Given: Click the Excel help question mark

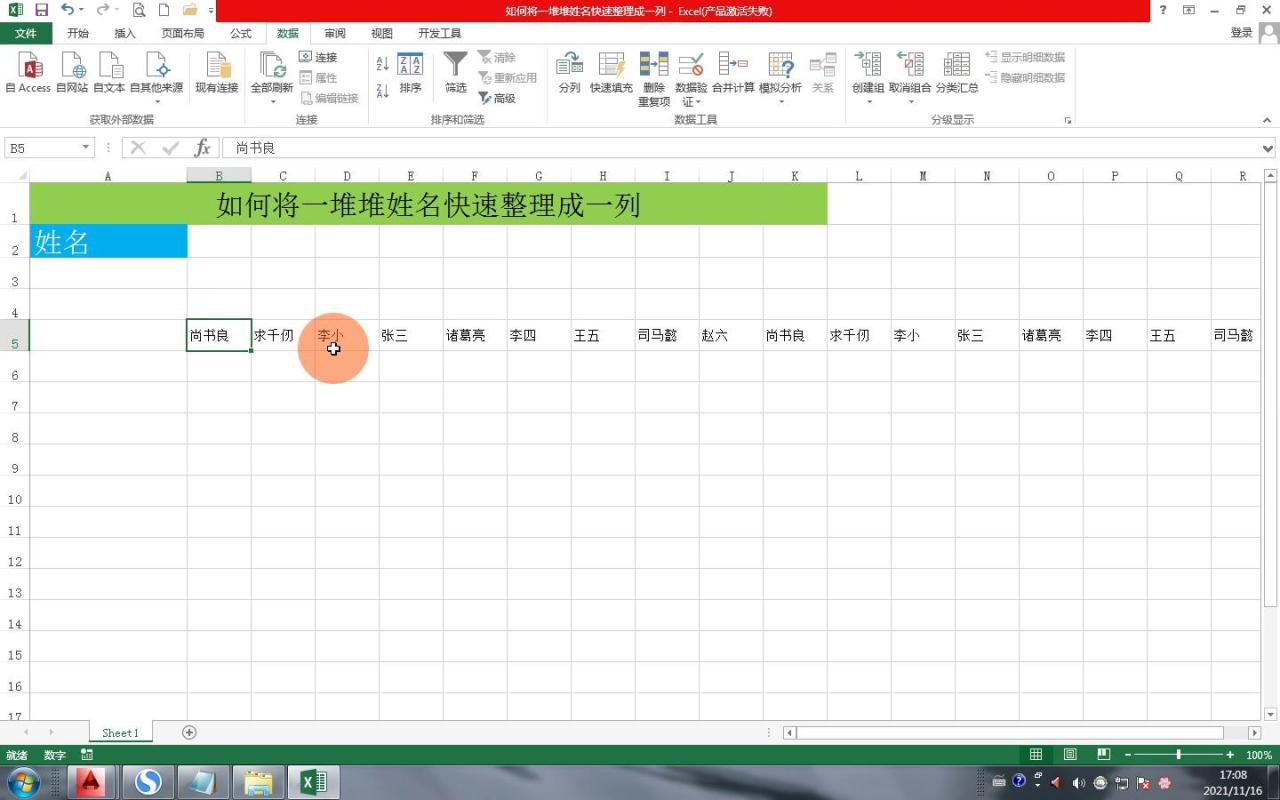Looking at the screenshot, I should (1162, 10).
